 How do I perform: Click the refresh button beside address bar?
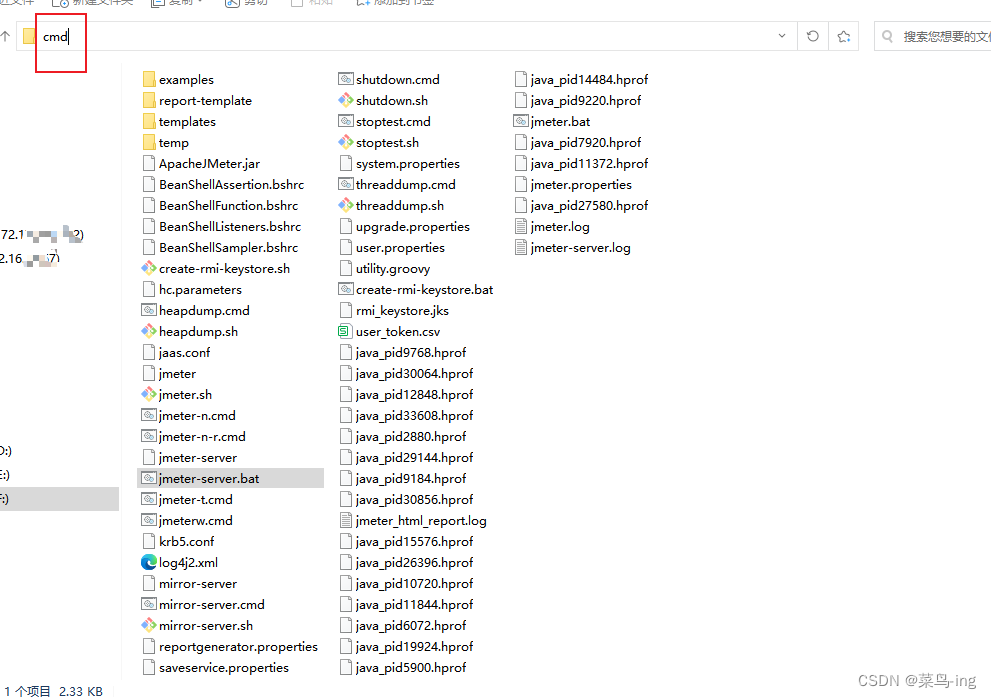(813, 37)
